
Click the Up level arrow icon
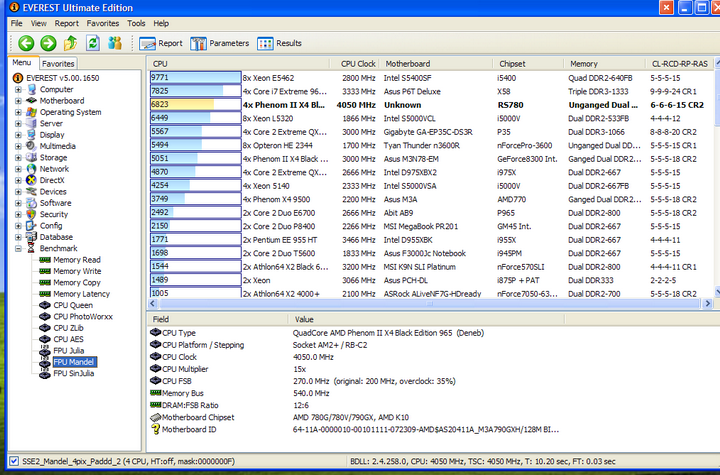point(71,43)
